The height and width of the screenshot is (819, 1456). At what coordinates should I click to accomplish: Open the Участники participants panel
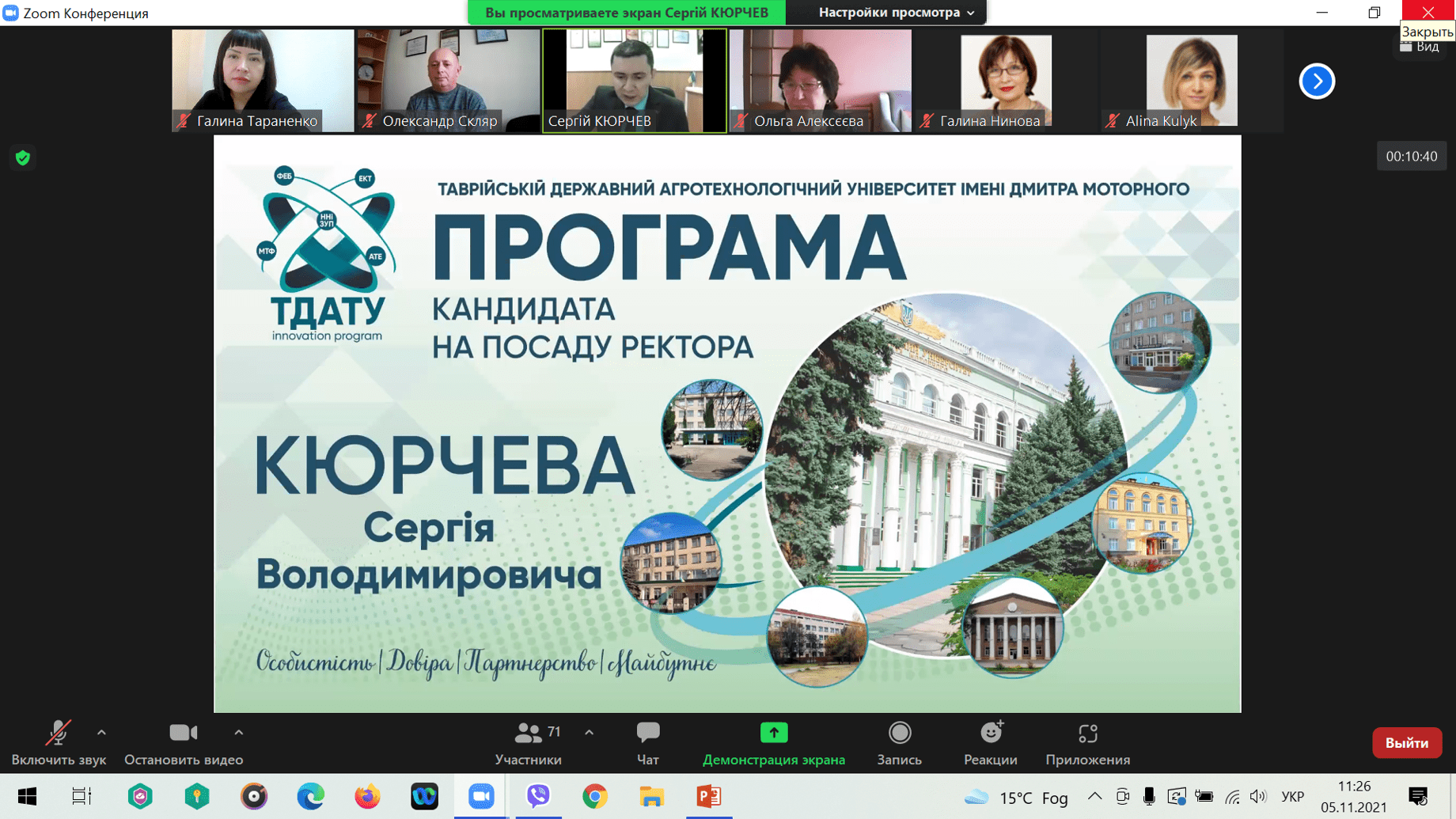(x=529, y=743)
